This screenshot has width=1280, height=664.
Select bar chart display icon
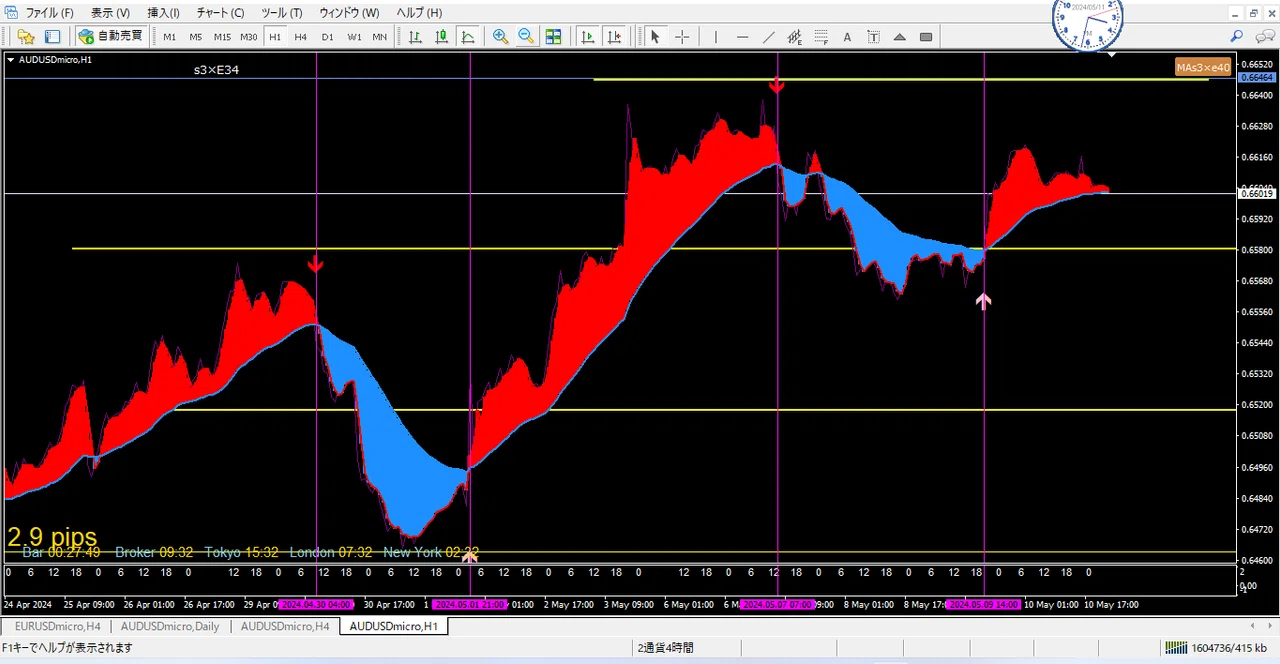tap(415, 36)
